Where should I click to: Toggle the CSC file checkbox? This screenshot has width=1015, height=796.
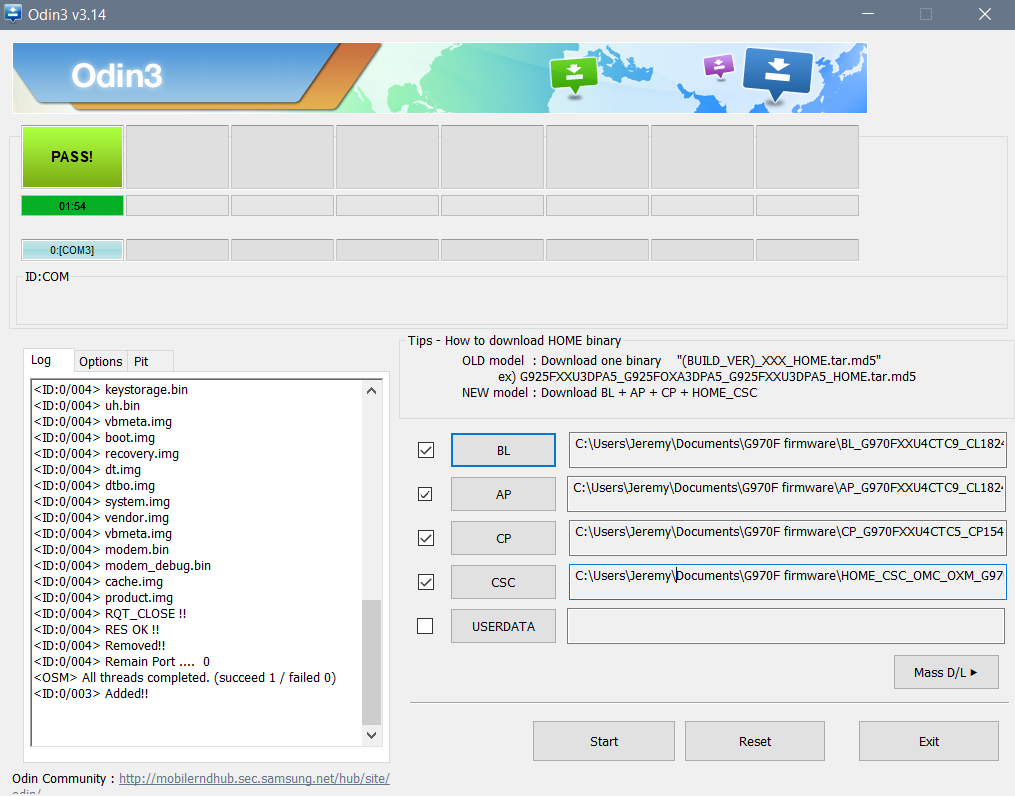click(x=426, y=582)
